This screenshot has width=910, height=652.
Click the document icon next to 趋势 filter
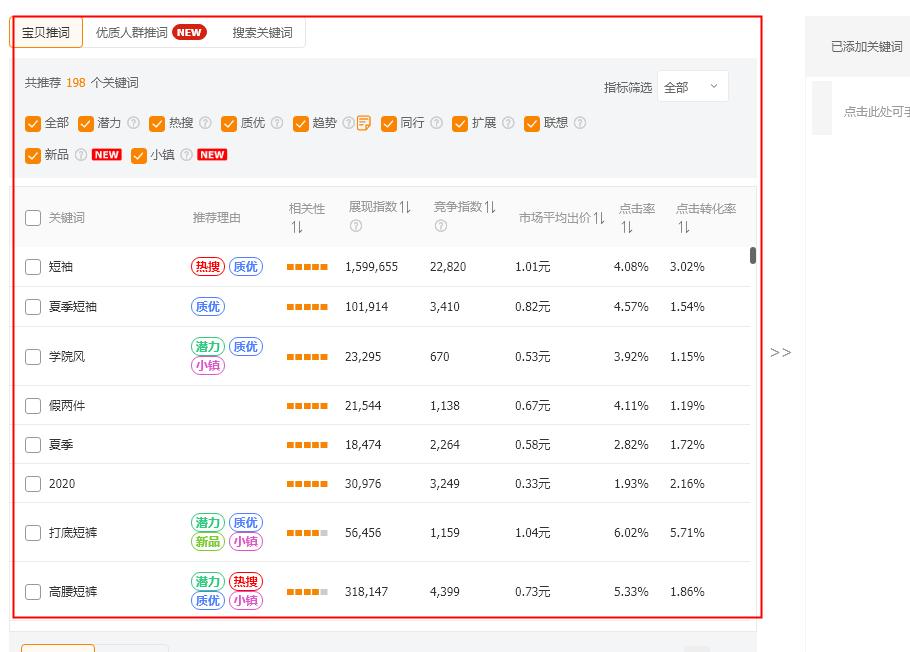click(364, 123)
